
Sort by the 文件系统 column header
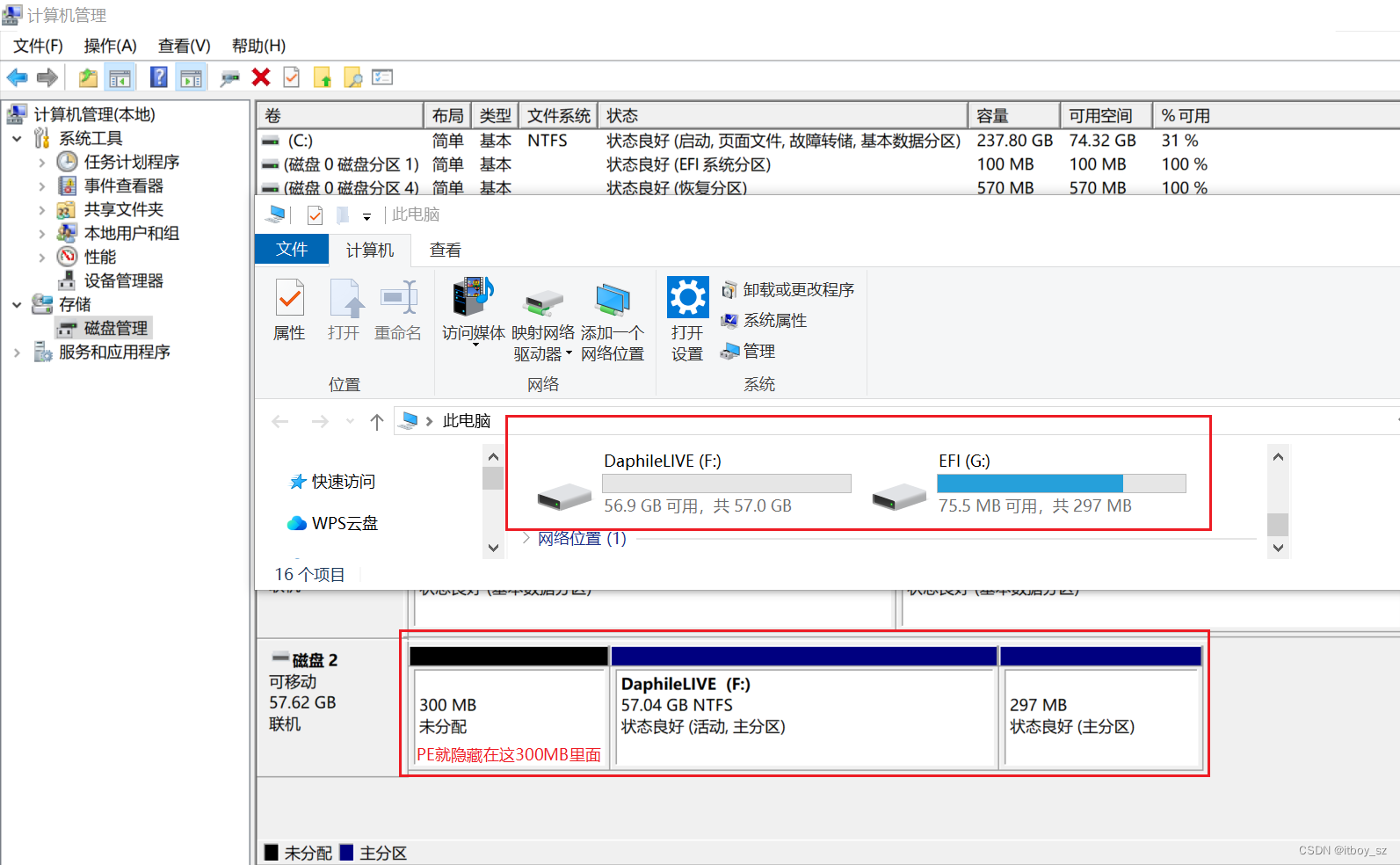[559, 116]
